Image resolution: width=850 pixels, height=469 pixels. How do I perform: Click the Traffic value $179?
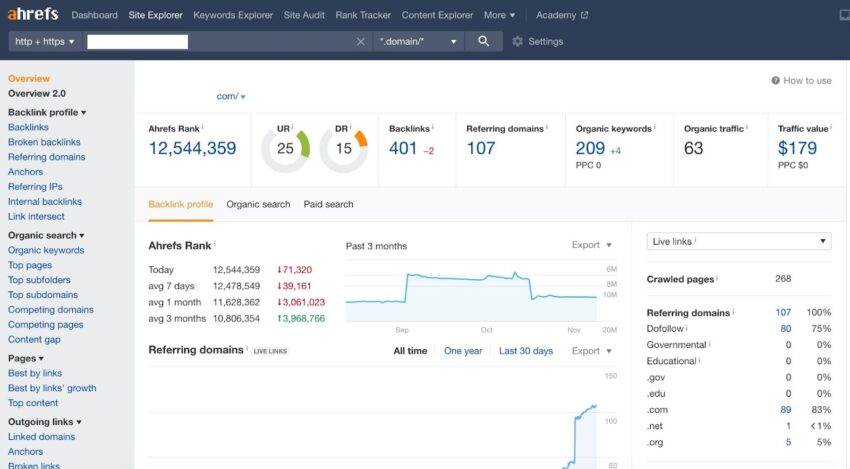click(797, 149)
